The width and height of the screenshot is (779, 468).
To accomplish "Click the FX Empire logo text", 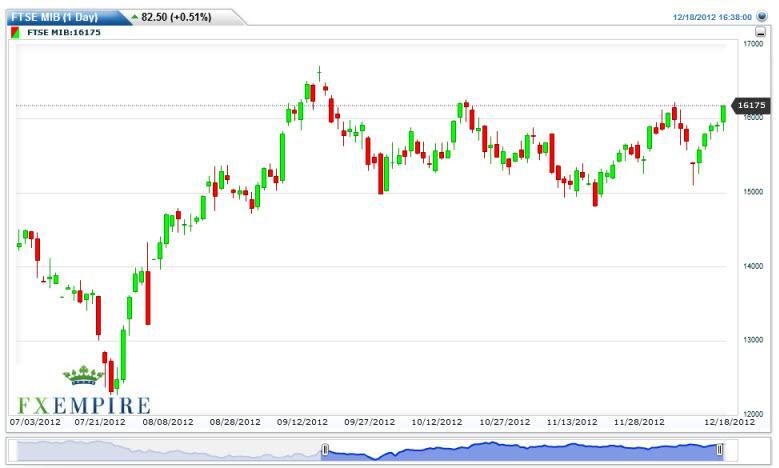I will (84, 404).
